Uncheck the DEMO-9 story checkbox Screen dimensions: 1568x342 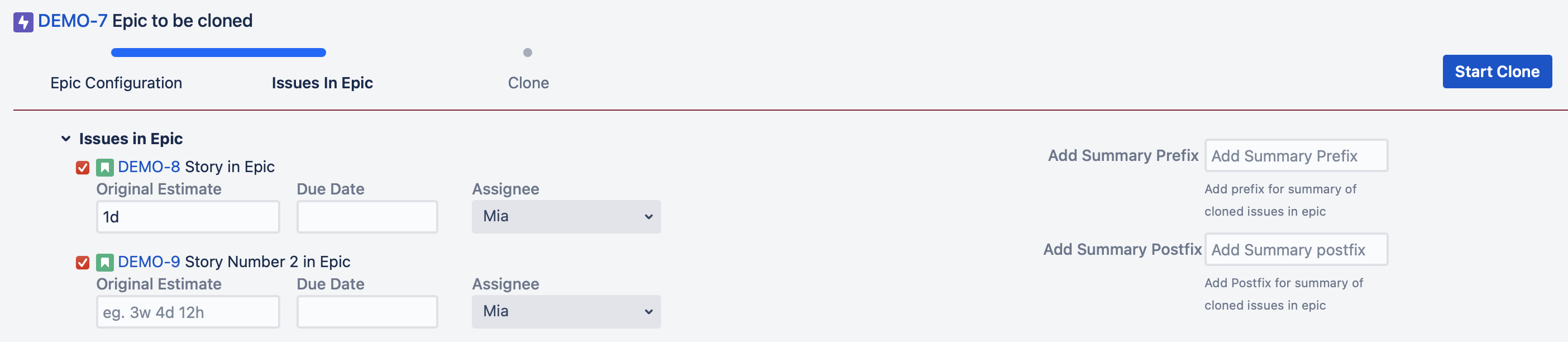click(83, 262)
